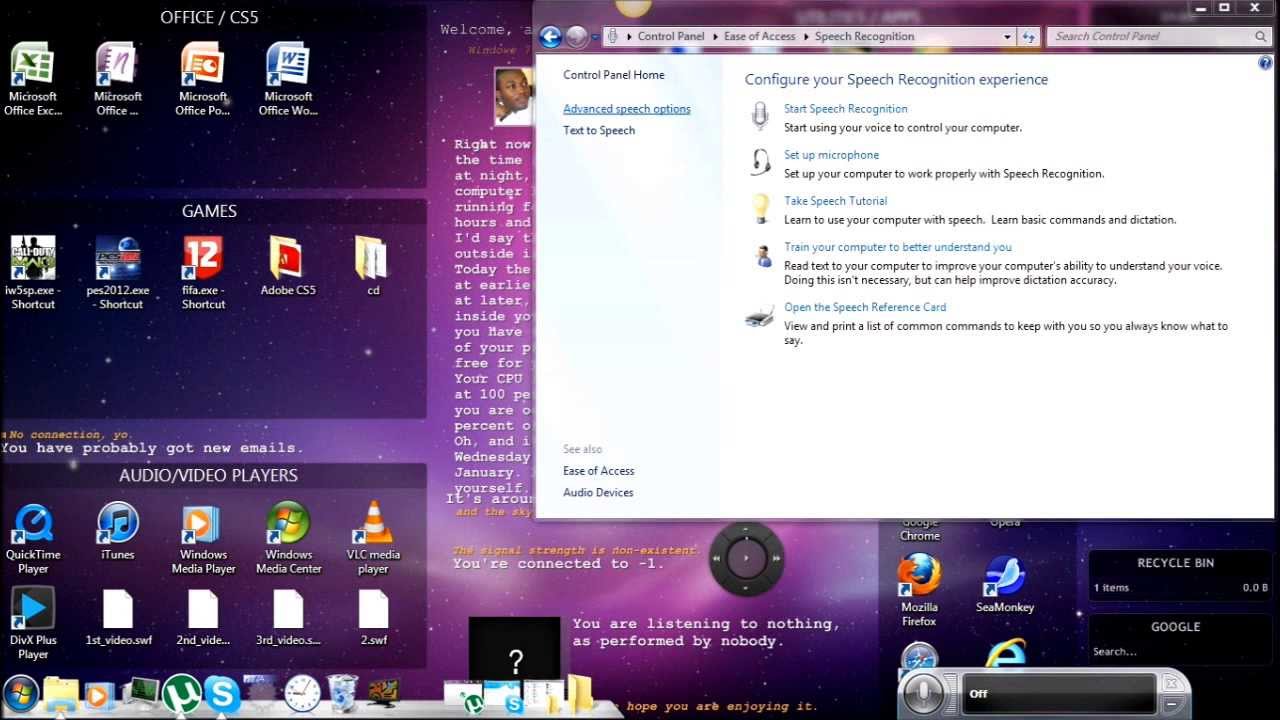Close the speech recognition bar
This screenshot has height=720, width=1280.
point(1171,684)
